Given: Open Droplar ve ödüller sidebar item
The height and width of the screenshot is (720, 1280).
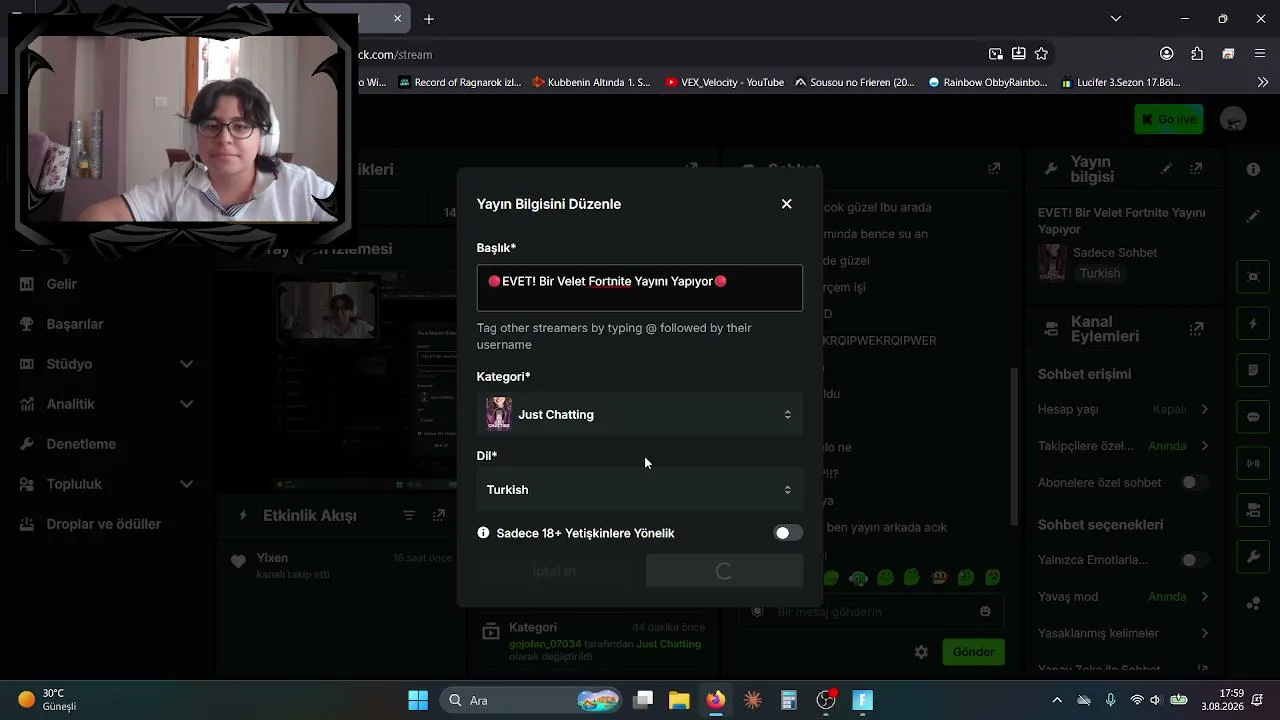Looking at the screenshot, I should (103, 524).
